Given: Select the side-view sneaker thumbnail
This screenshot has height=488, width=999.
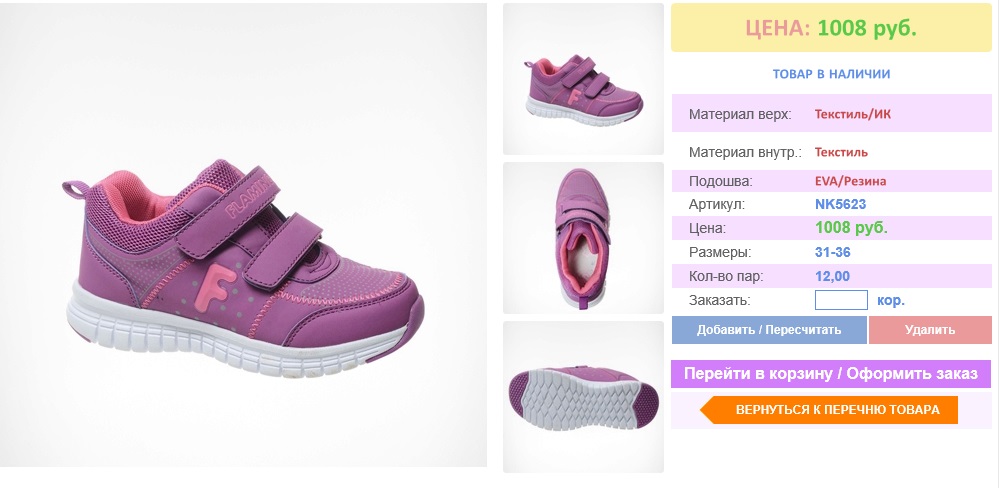Looking at the screenshot, I should tap(583, 79).
